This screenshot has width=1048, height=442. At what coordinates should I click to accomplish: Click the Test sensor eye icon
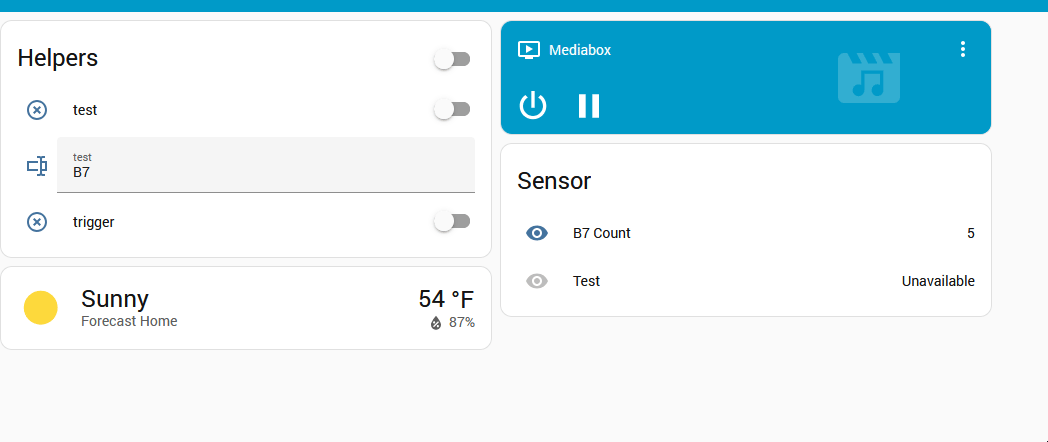[537, 281]
